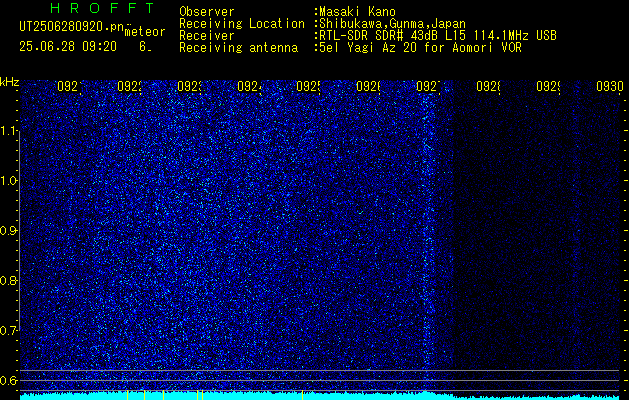
Task: Click the word 'meteor' label
Action: pyautogui.click(x=145, y=32)
